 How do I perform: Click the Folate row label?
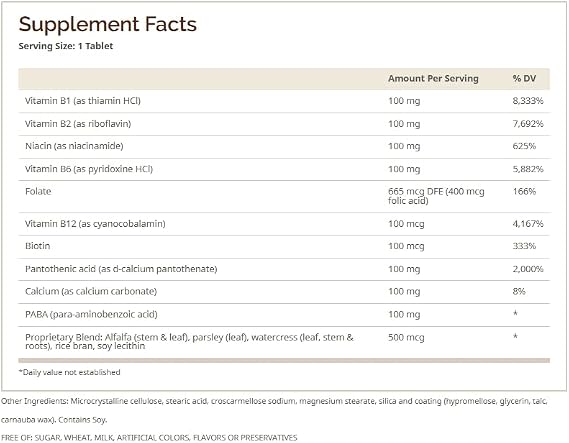(x=38, y=192)
